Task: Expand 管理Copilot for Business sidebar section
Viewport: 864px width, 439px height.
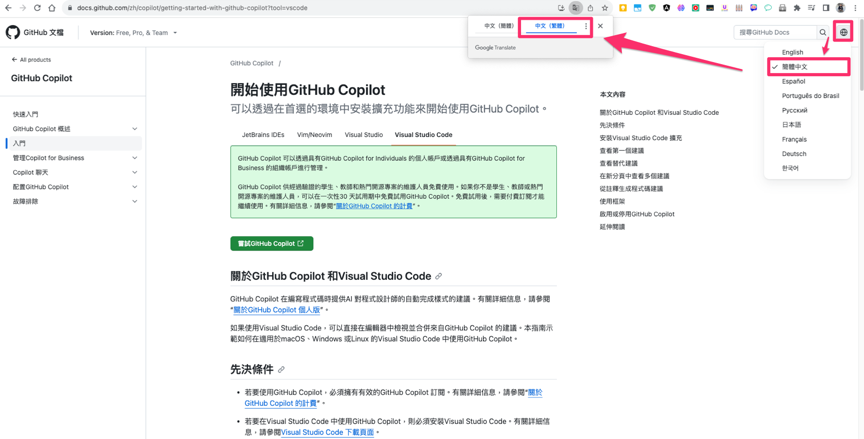Action: [x=134, y=158]
